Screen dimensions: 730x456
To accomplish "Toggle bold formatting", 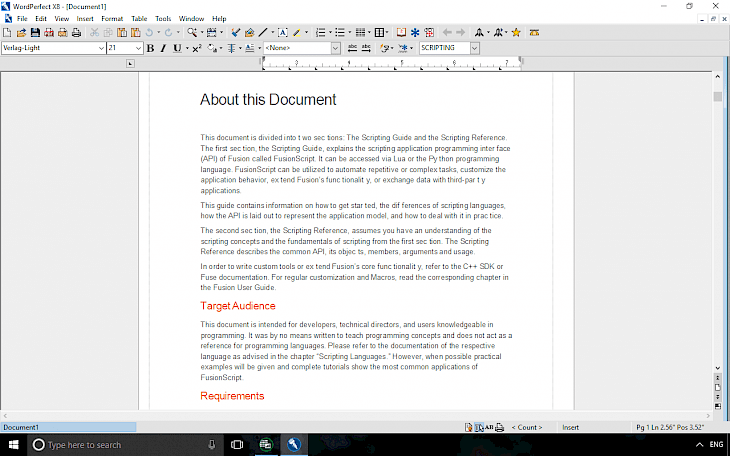I will (x=150, y=48).
